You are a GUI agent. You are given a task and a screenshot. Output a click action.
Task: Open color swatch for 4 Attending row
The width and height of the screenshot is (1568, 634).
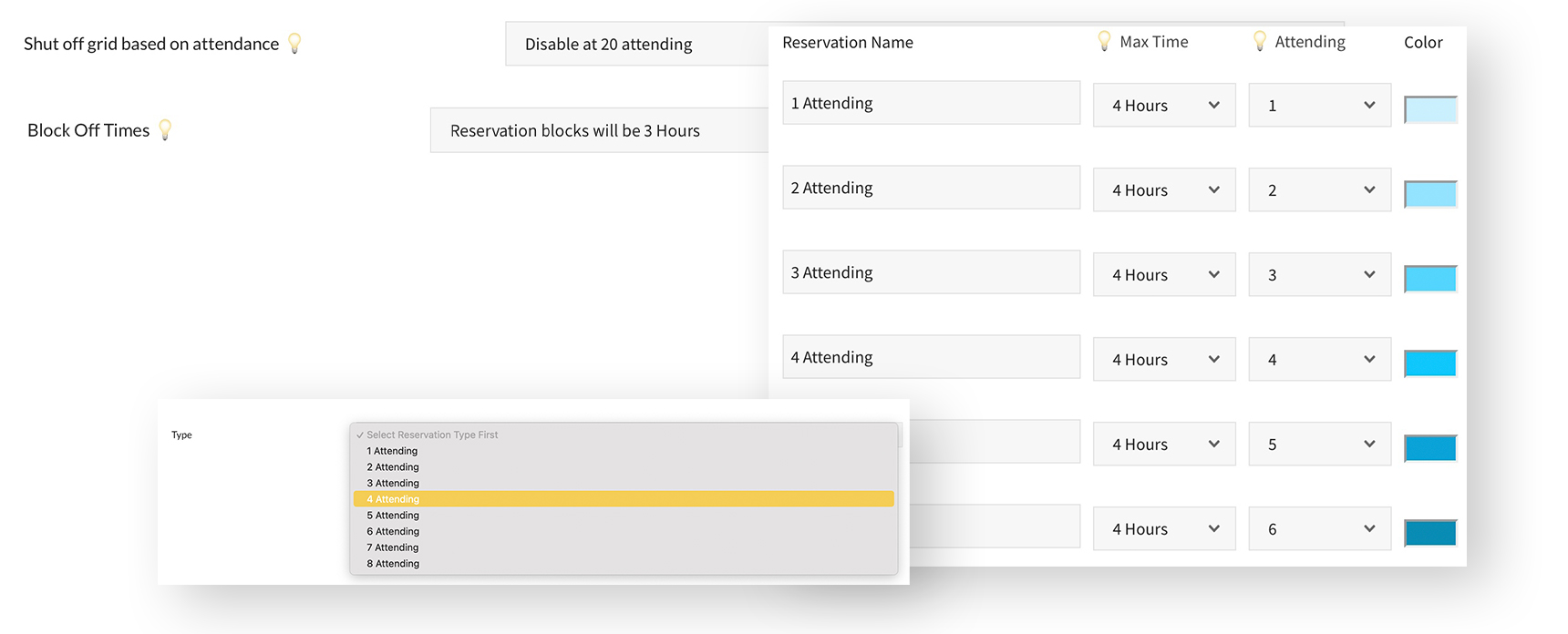click(x=1430, y=363)
